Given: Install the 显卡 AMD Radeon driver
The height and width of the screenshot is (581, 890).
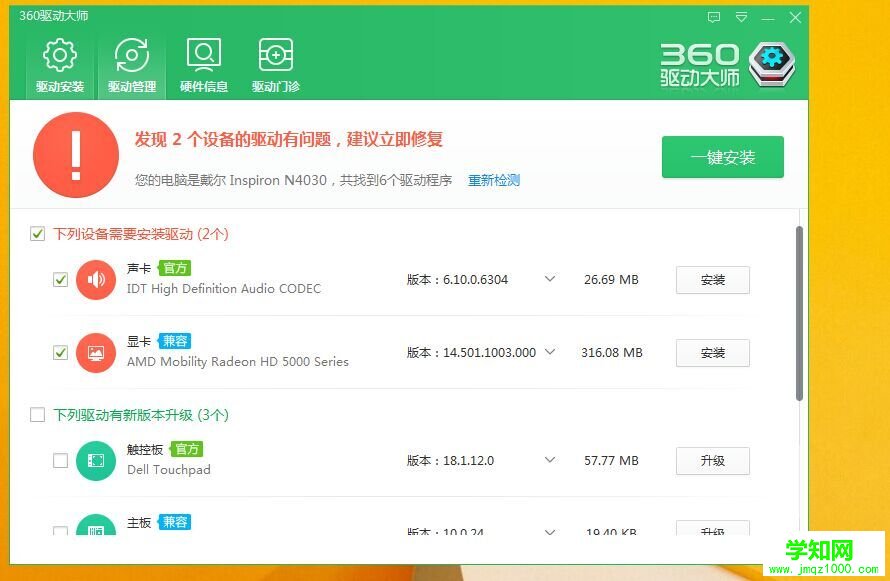Looking at the screenshot, I should pos(712,353).
